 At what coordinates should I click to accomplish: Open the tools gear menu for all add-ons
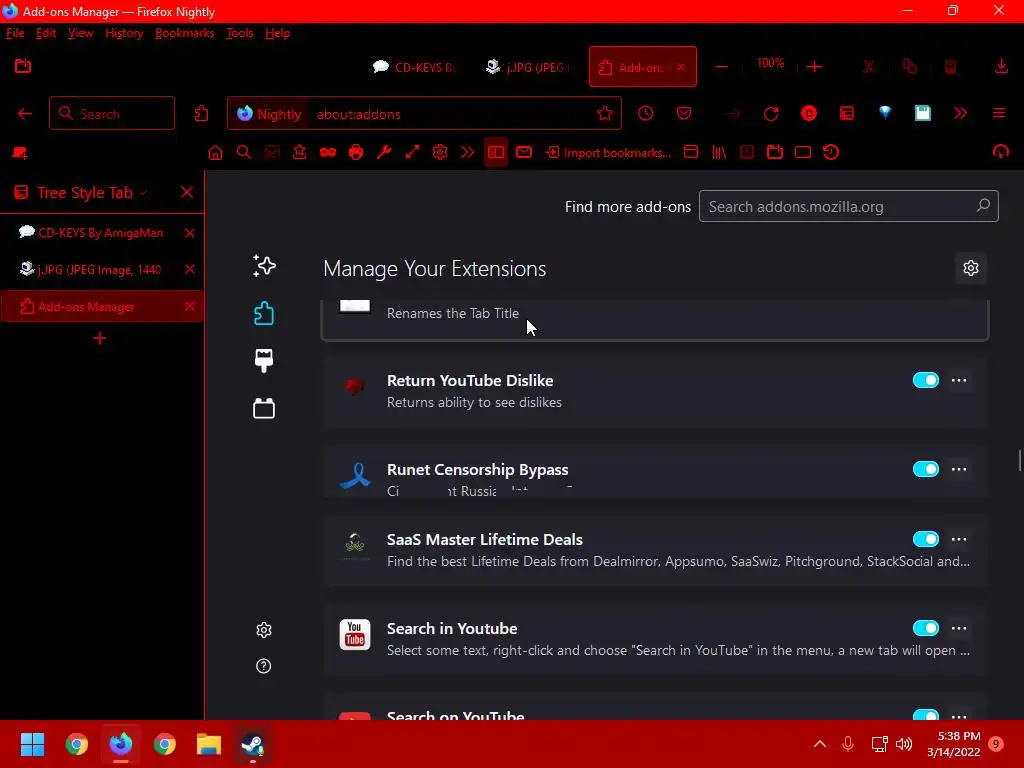click(x=970, y=268)
